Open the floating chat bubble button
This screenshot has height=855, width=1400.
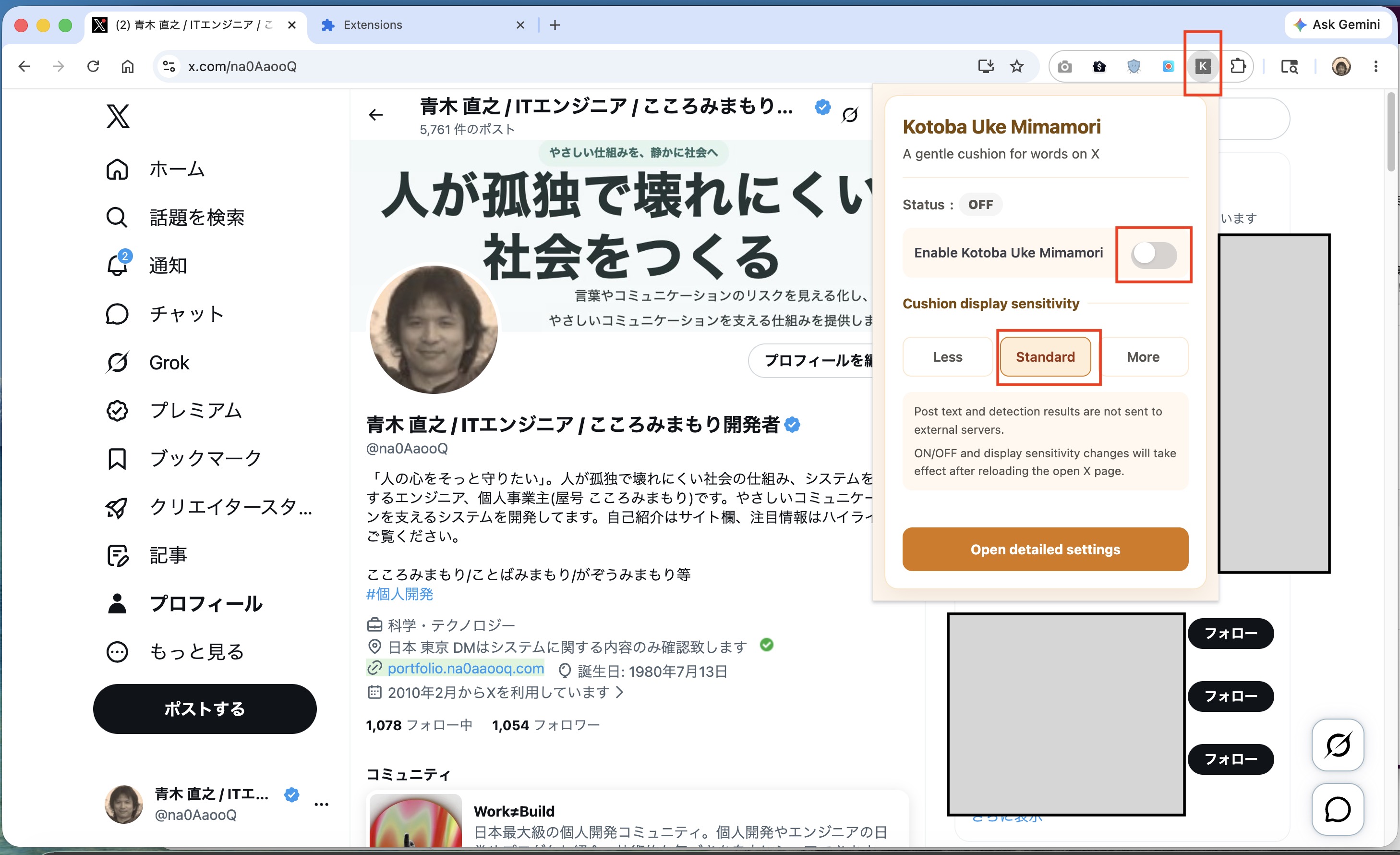coord(1338,809)
